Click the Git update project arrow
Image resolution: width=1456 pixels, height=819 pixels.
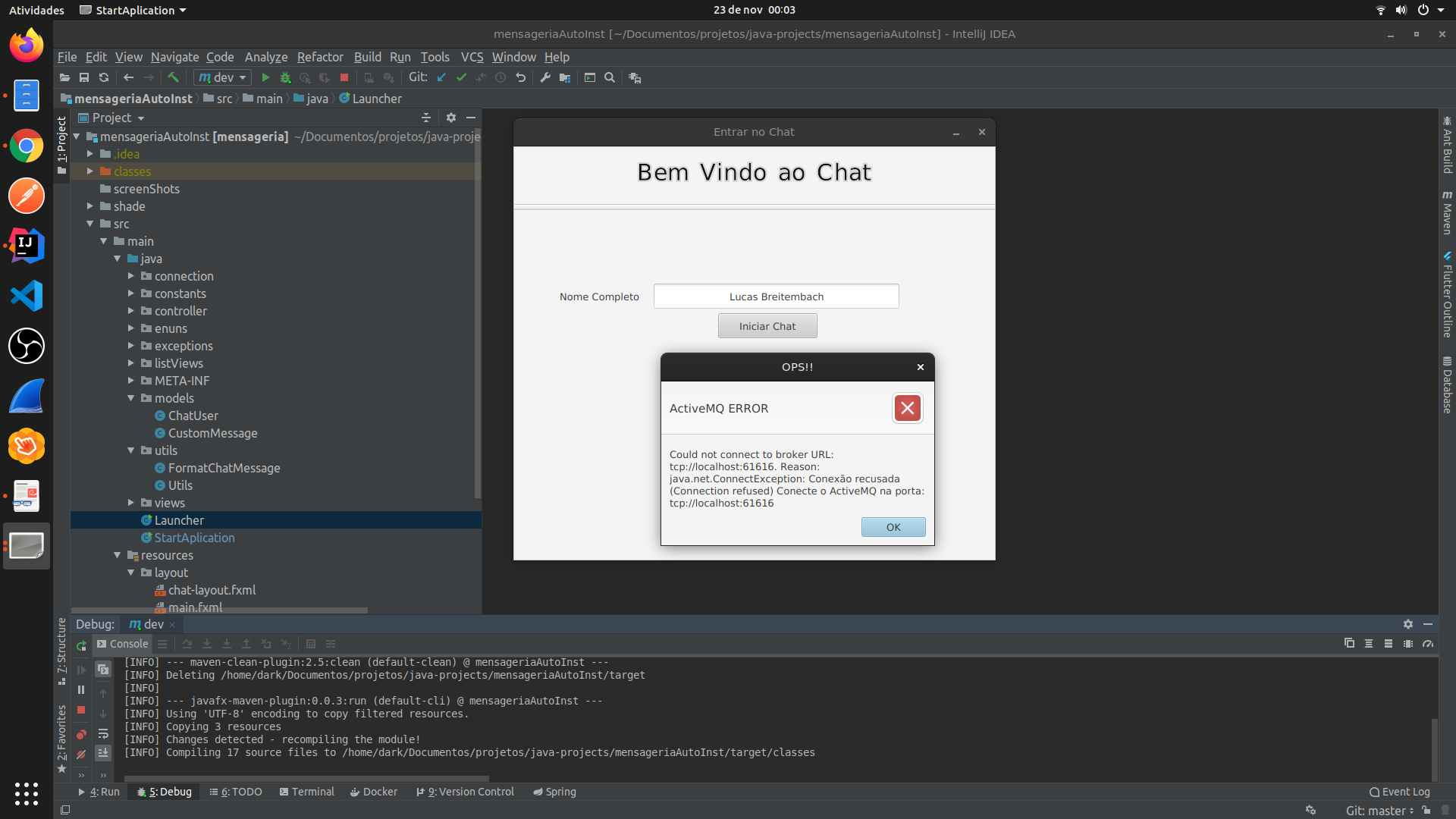(x=441, y=77)
